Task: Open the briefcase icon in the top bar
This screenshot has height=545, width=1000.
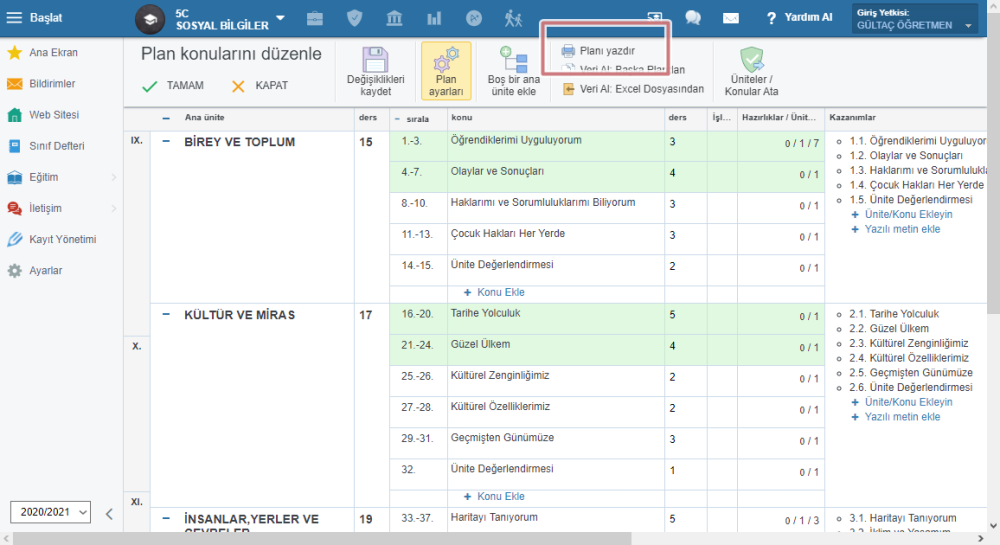Action: [314, 18]
